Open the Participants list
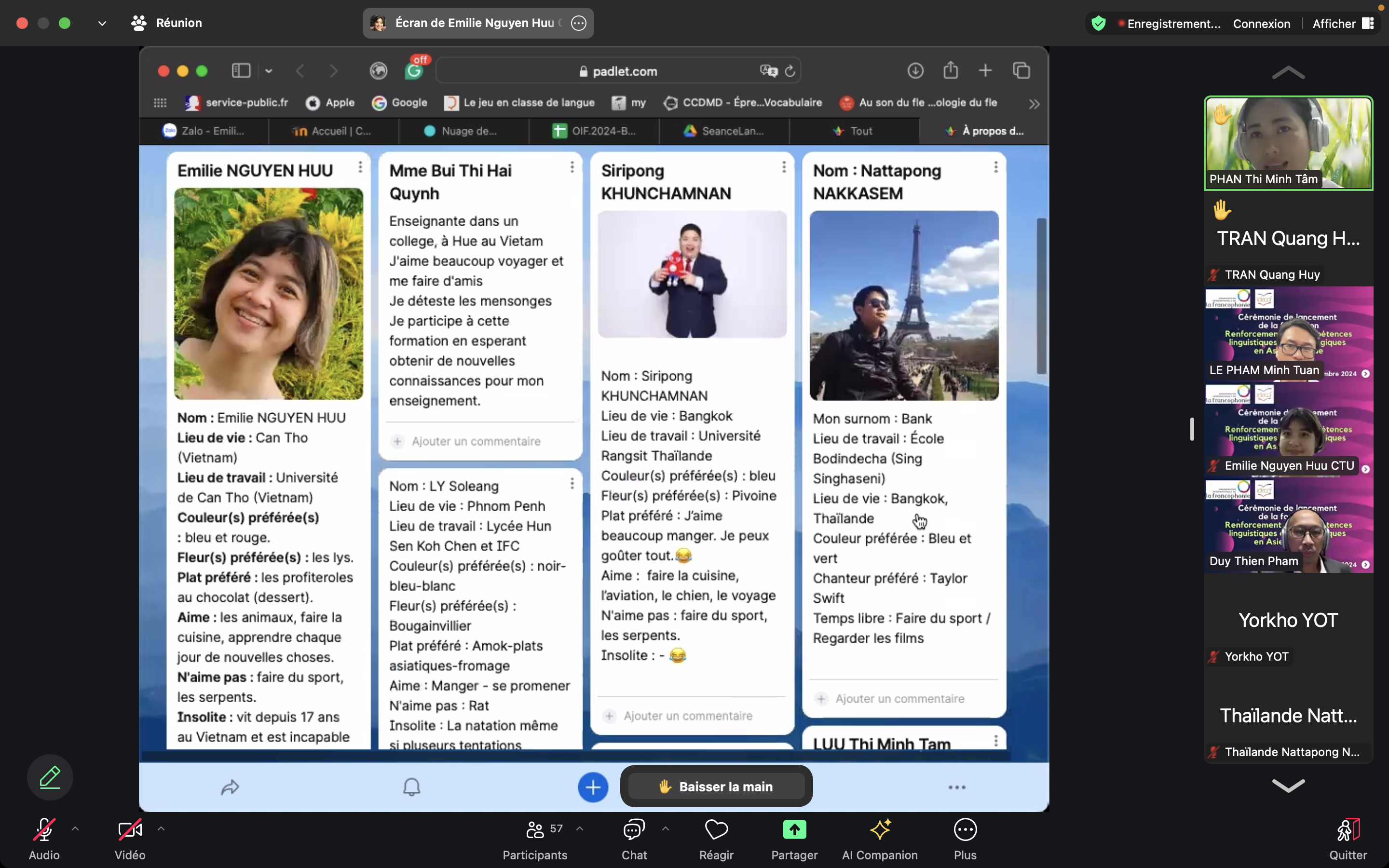 pyautogui.click(x=535, y=830)
